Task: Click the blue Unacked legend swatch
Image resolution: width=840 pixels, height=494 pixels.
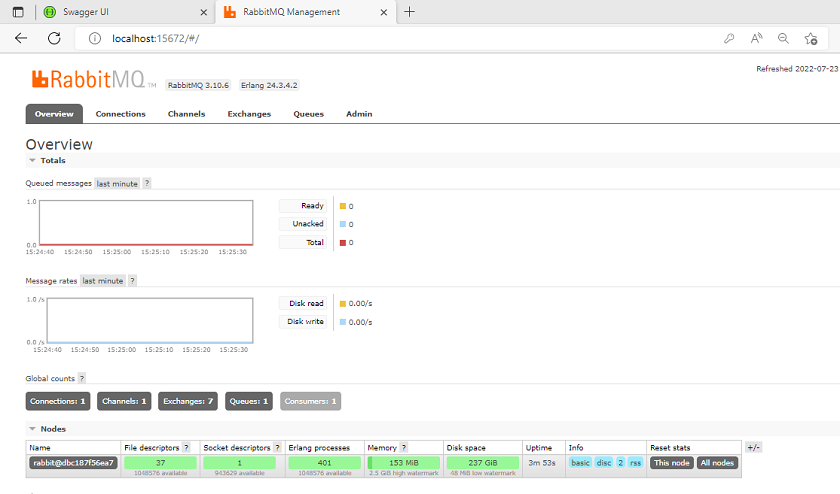Action: (343, 224)
